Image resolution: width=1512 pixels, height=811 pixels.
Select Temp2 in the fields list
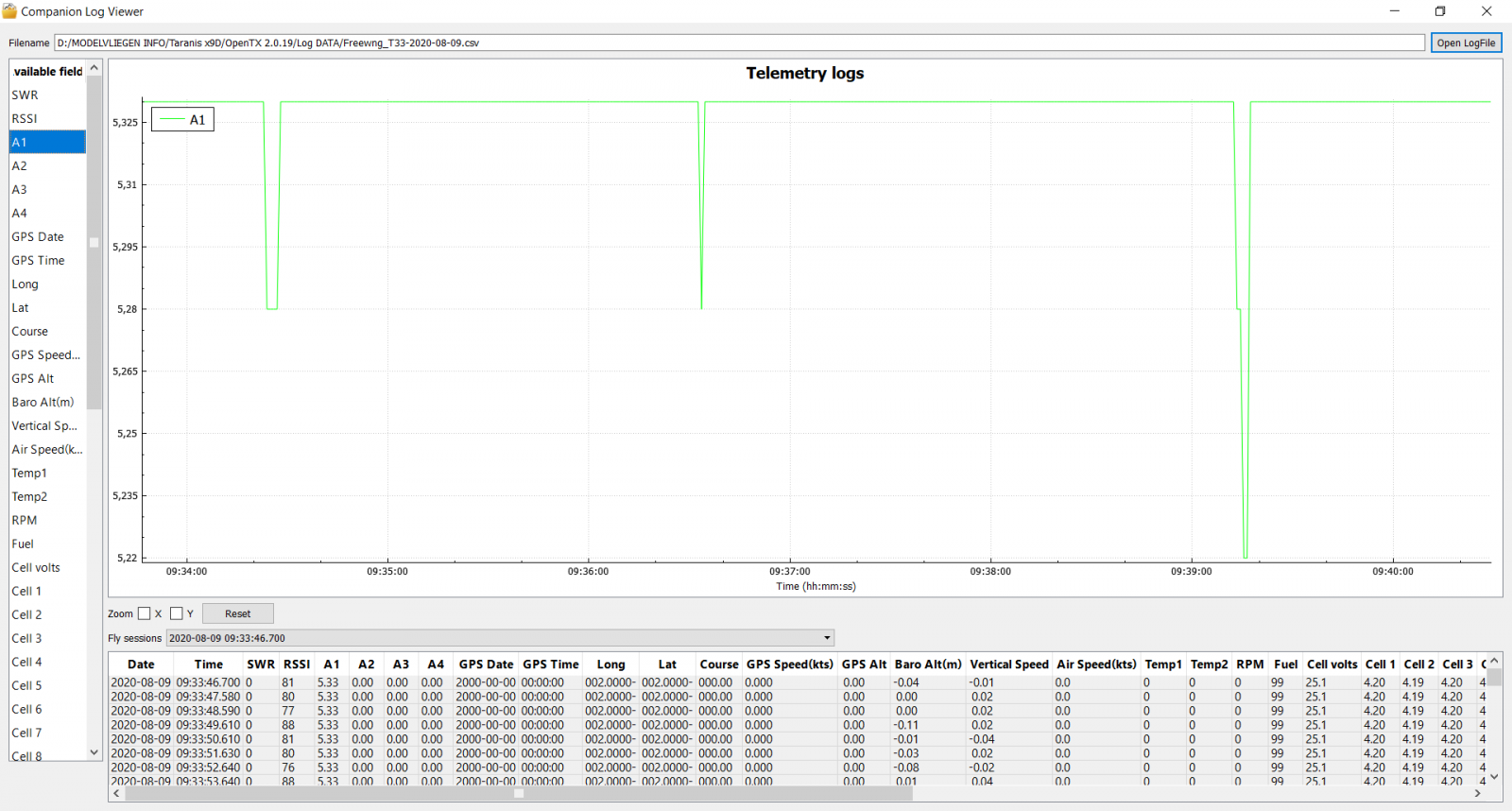point(47,496)
